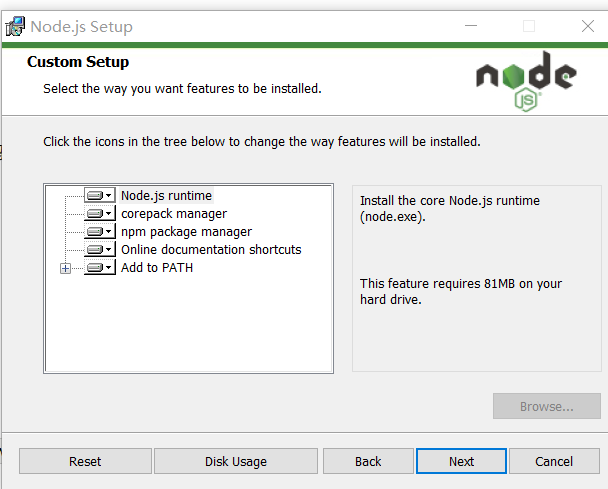Screen dimensions: 608x489
Task: Click the Reset button
Action: (x=85, y=461)
